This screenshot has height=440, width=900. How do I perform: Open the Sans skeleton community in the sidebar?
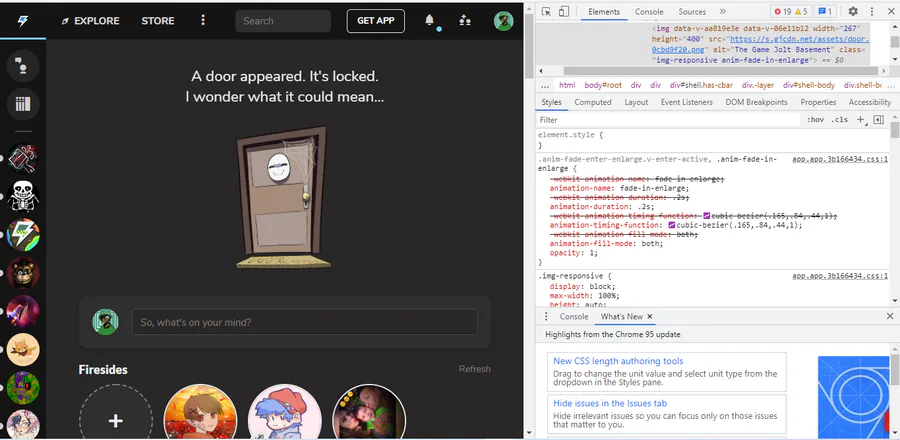tap(23, 196)
